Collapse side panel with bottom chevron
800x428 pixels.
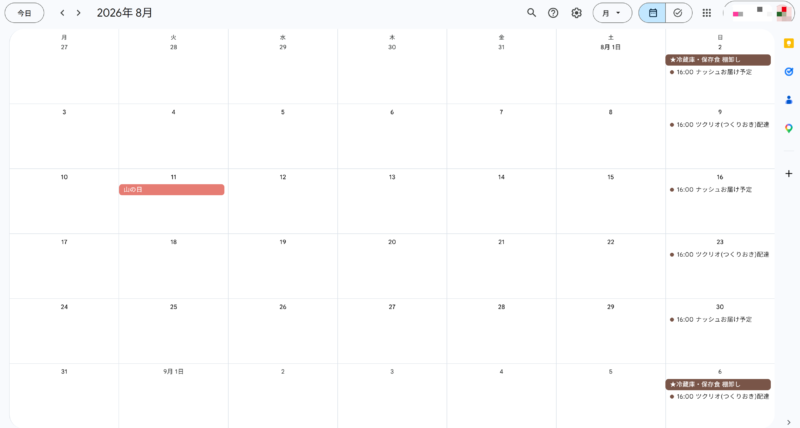coord(789,420)
